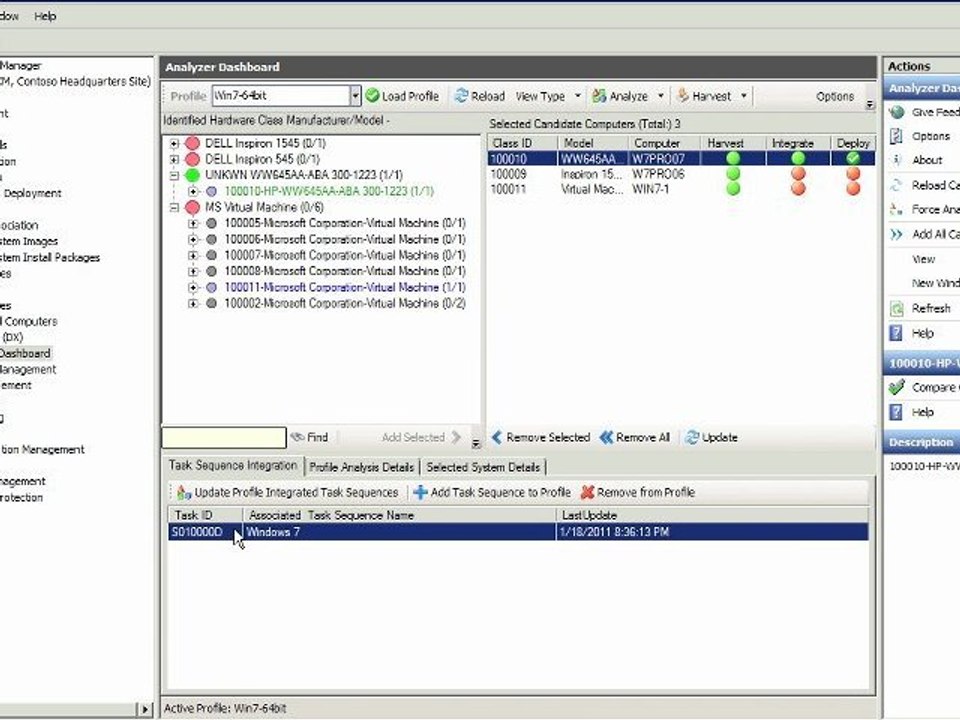Click Update Profile Integrated Task Sequences icon
The height and width of the screenshot is (720, 960).
[x=184, y=492]
